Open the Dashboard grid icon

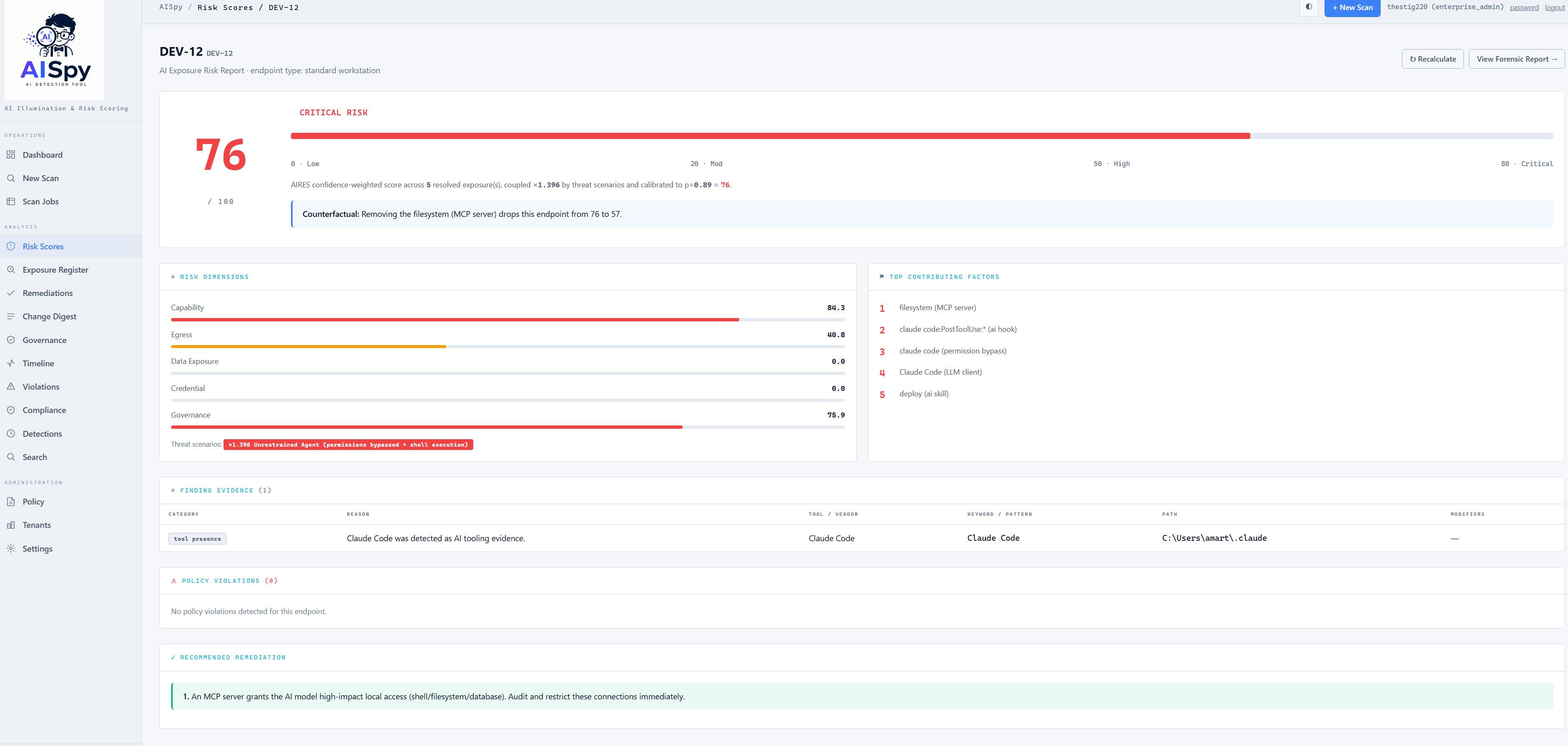pyautogui.click(x=10, y=155)
